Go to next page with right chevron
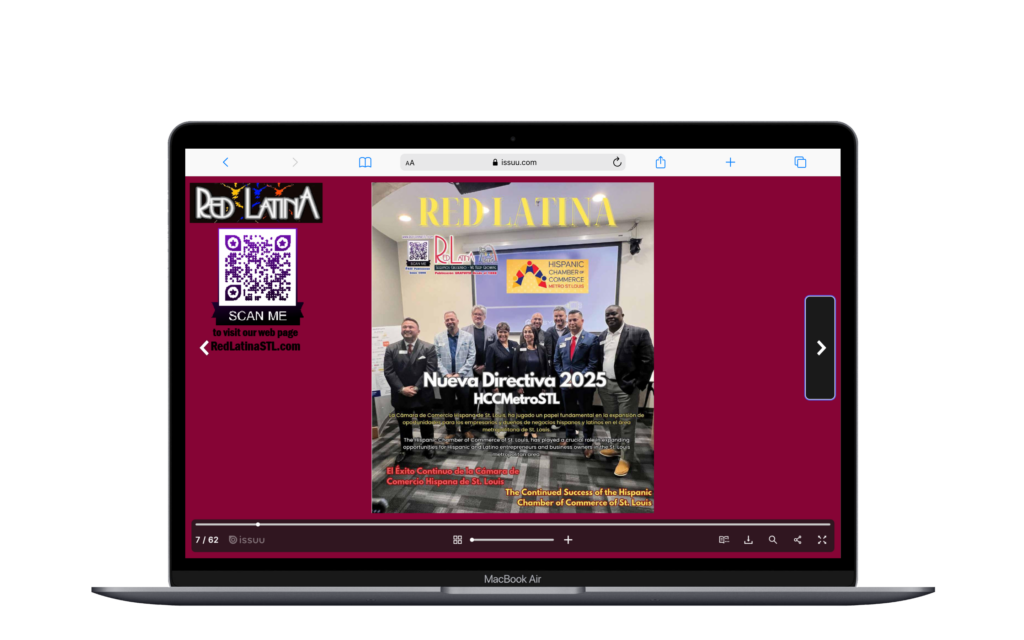 [820, 347]
